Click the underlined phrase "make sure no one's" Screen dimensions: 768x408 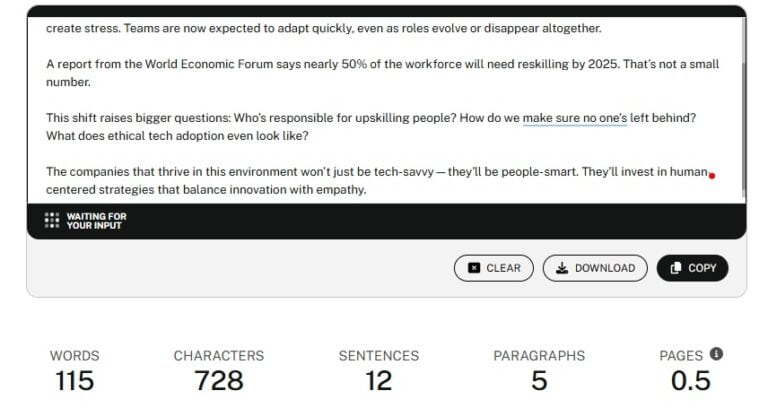click(x=574, y=118)
